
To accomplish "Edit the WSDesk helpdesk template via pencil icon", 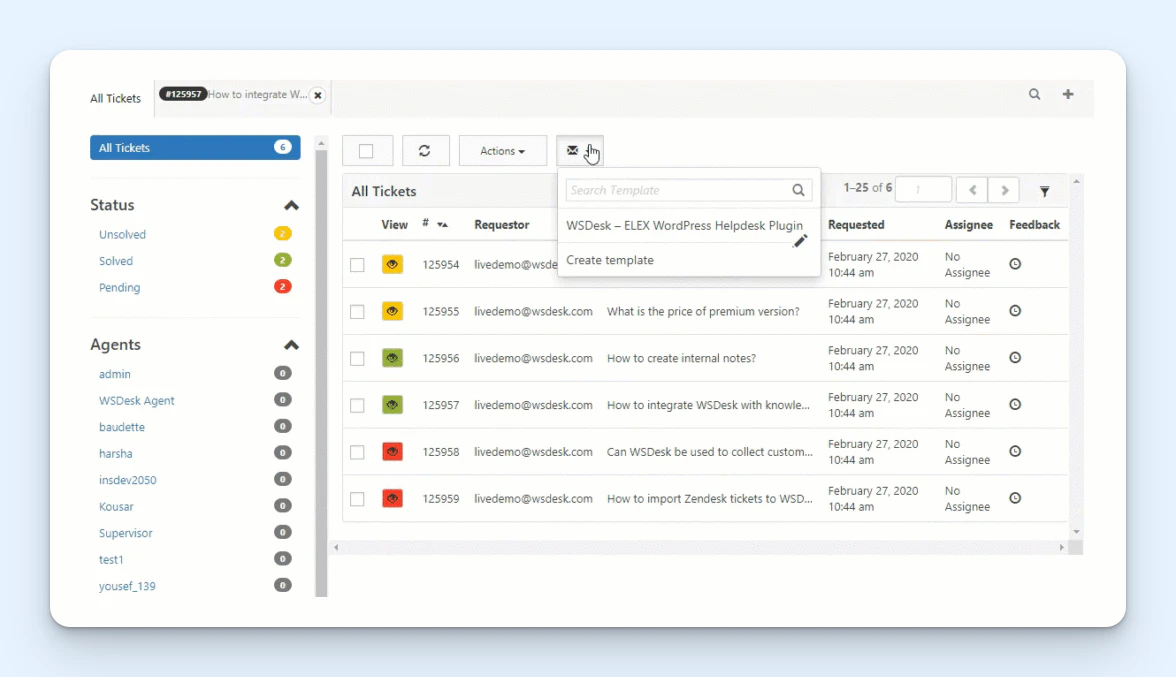I will click(x=800, y=240).
